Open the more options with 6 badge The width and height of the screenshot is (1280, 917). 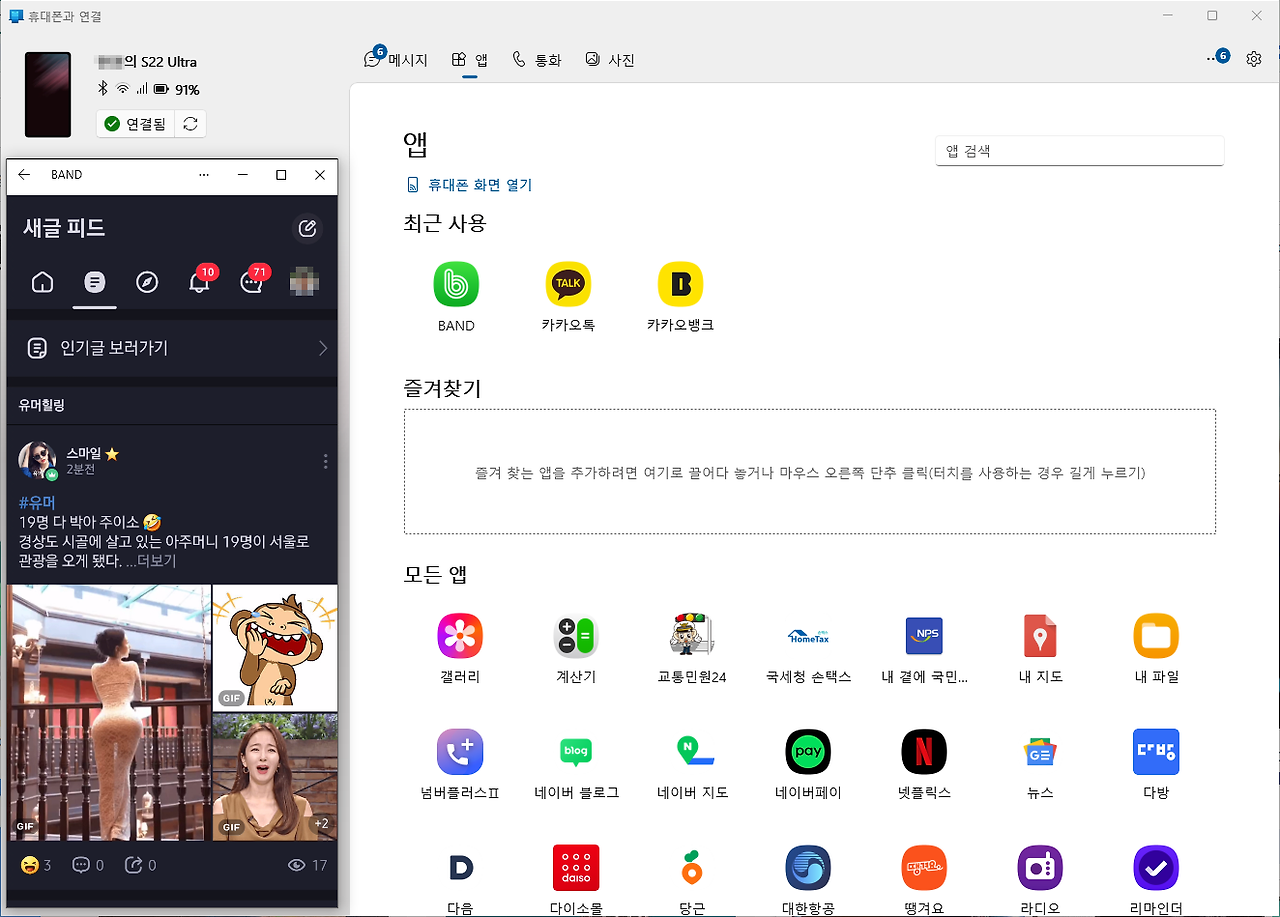(1217, 58)
